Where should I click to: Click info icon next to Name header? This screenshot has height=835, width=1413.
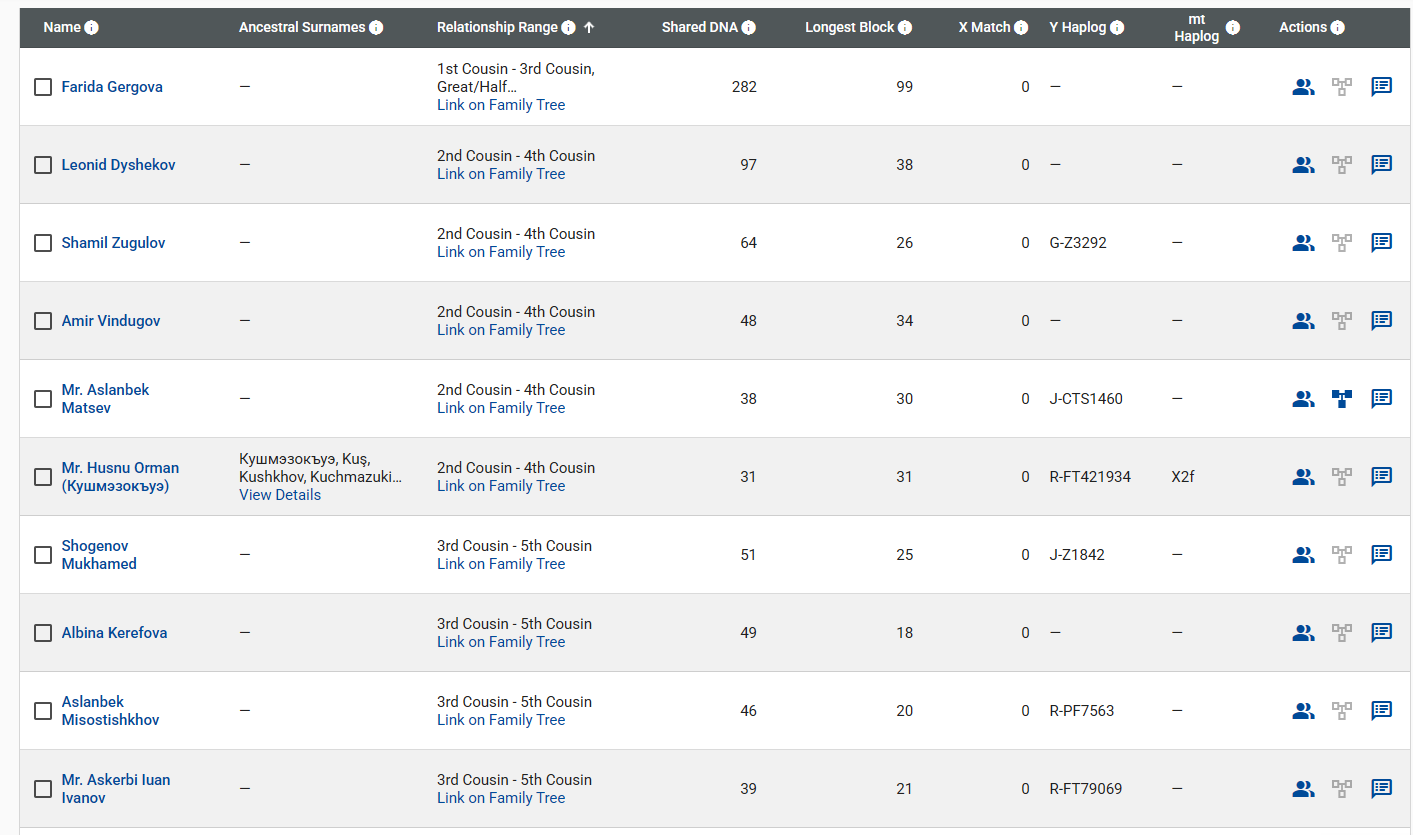click(x=92, y=28)
